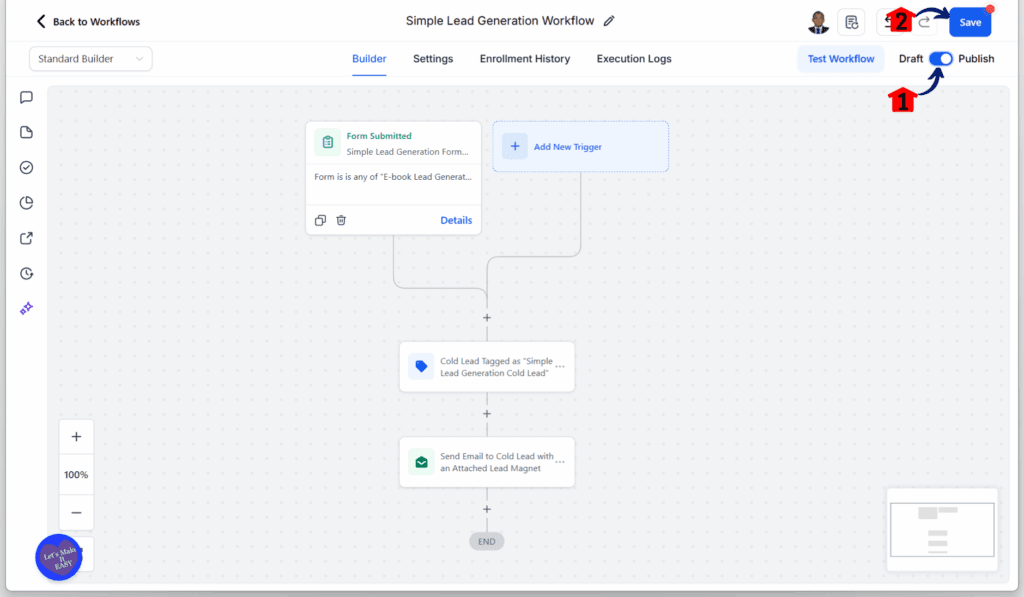Image resolution: width=1024 pixels, height=597 pixels.
Task: Duplicate the Form Submitted trigger using copy icon
Action: point(320,220)
